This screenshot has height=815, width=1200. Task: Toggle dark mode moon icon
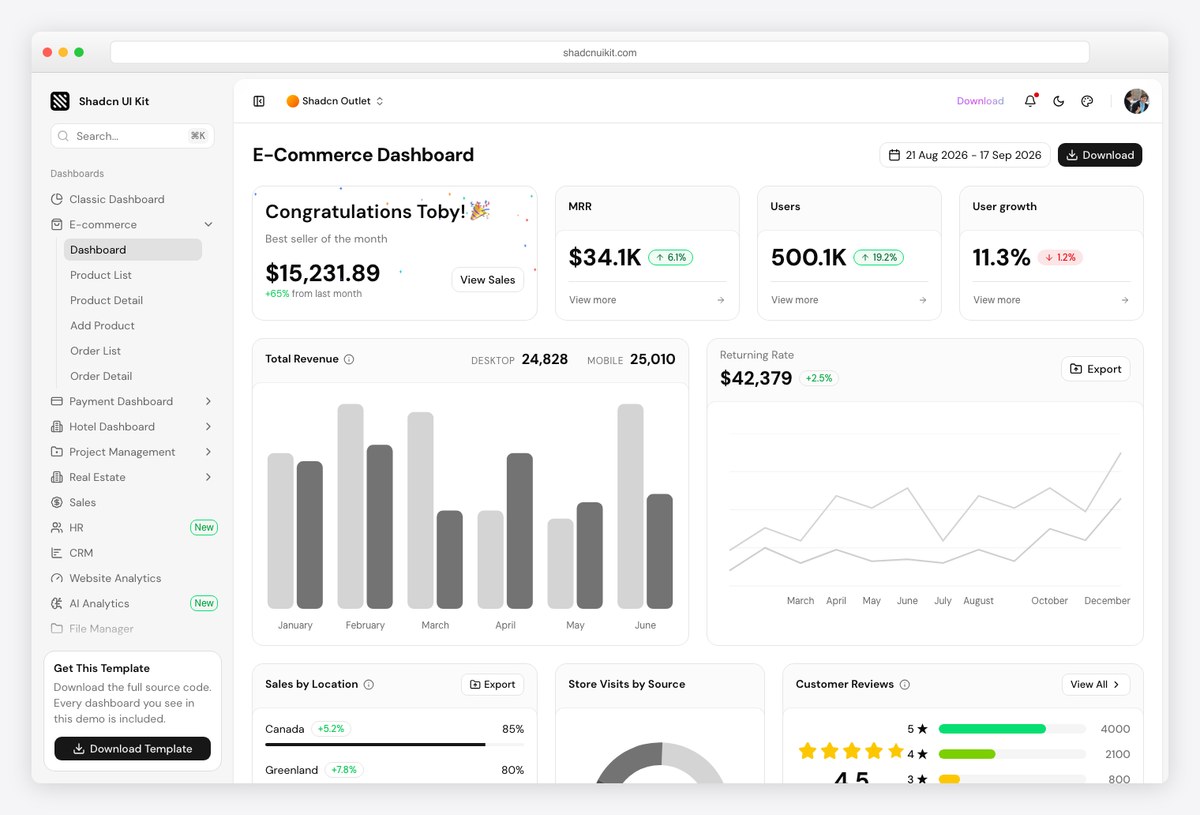pyautogui.click(x=1059, y=101)
